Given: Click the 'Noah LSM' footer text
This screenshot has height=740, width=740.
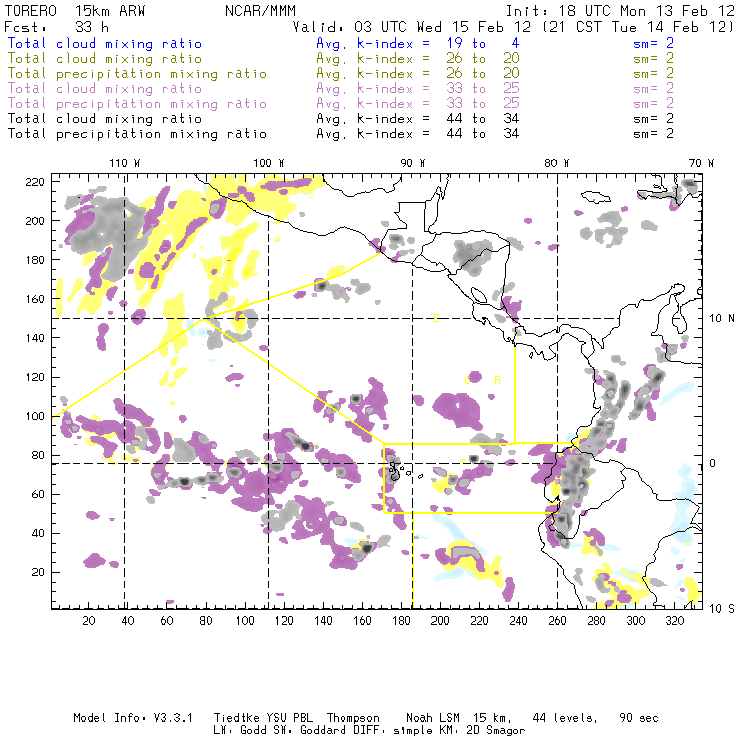Looking at the screenshot, I should (433, 718).
